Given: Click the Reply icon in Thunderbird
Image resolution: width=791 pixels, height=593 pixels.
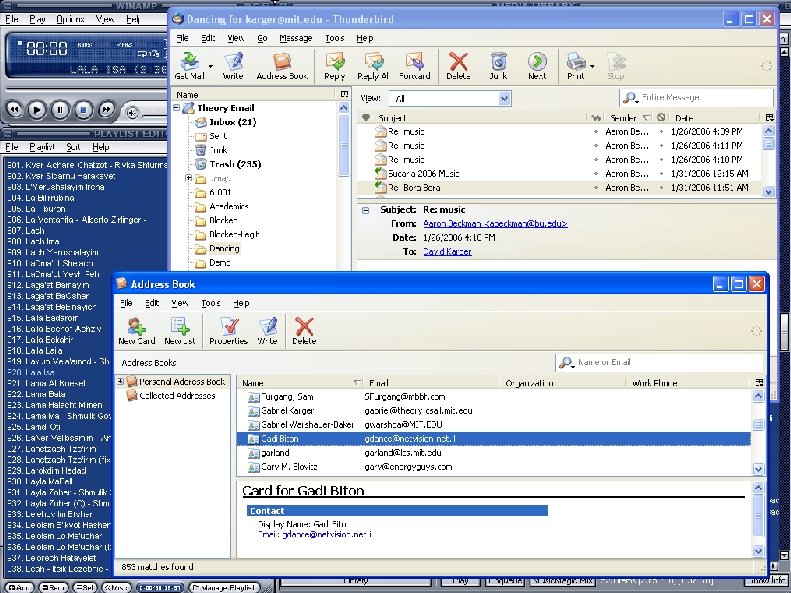Looking at the screenshot, I should pos(334,66).
